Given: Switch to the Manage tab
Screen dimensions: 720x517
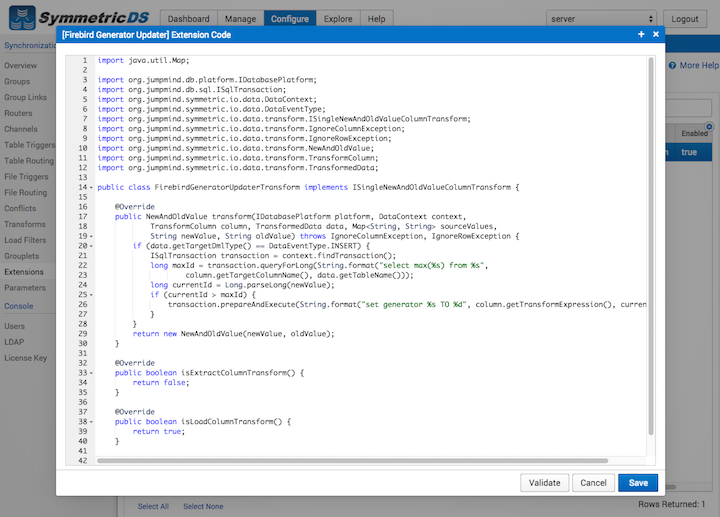Looking at the screenshot, I should tap(240, 19).
